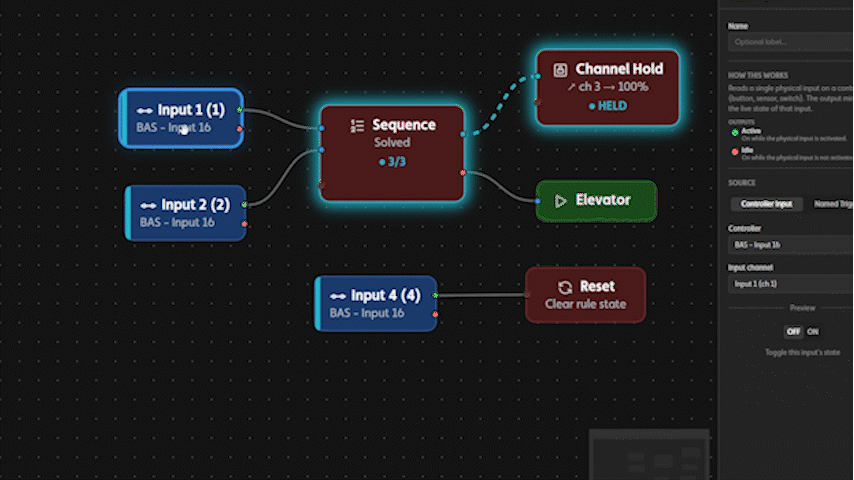
Task: Click the Input 4 (4) node's switch icon
Action: (x=338, y=296)
